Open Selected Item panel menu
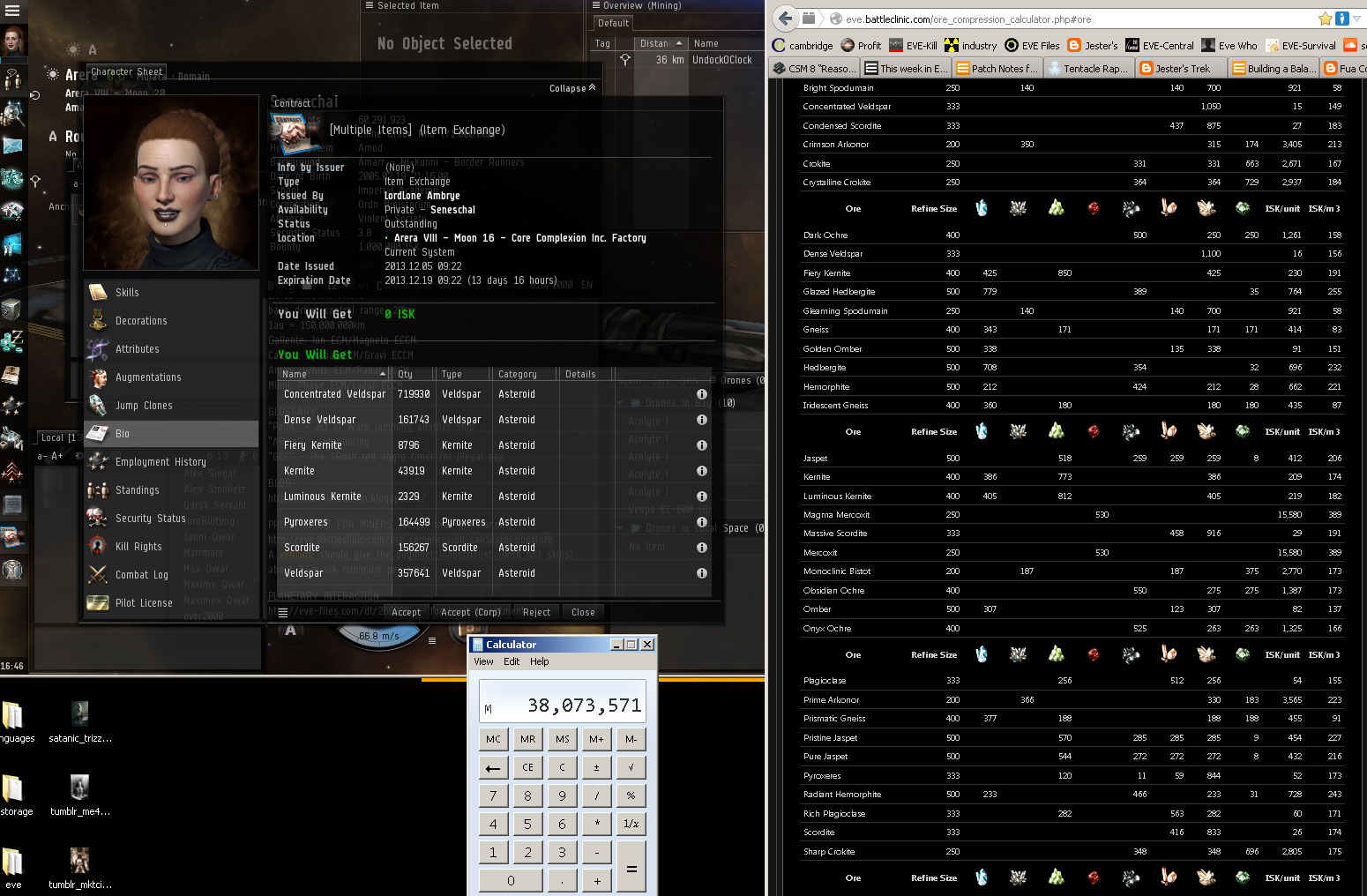This screenshot has width=1367, height=896. pyautogui.click(x=370, y=5)
